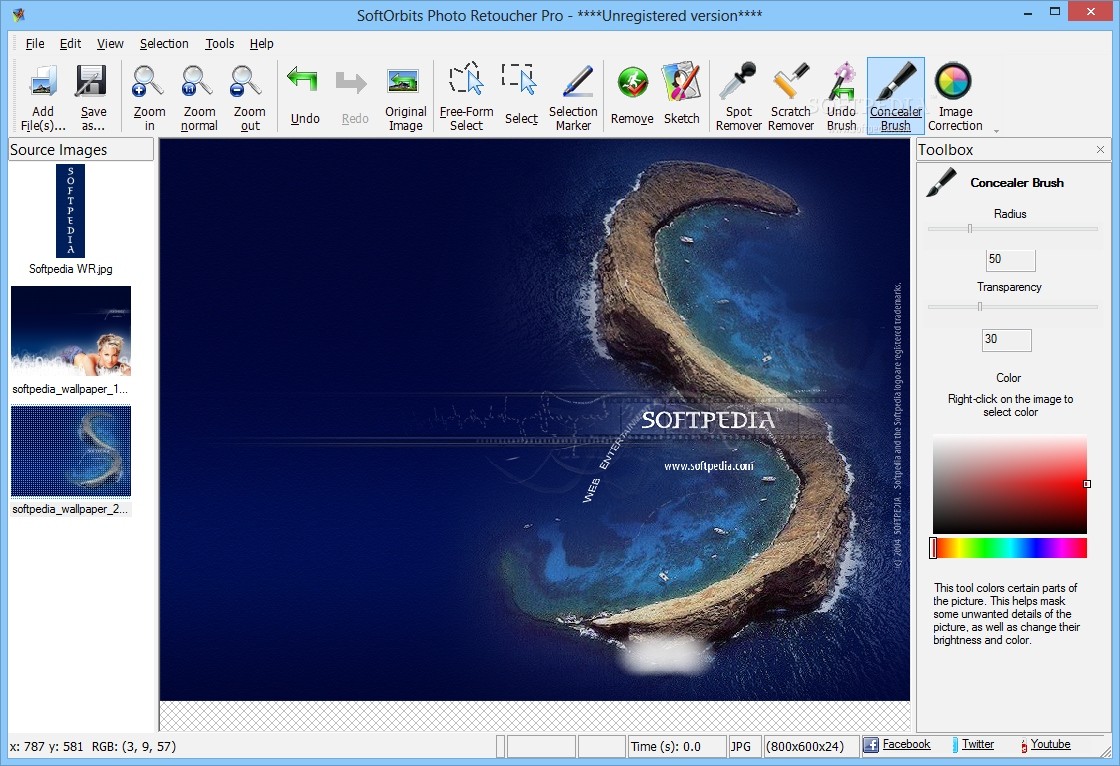The width and height of the screenshot is (1120, 766).
Task: Click the Twitter icon in status bar
Action: coord(955,745)
